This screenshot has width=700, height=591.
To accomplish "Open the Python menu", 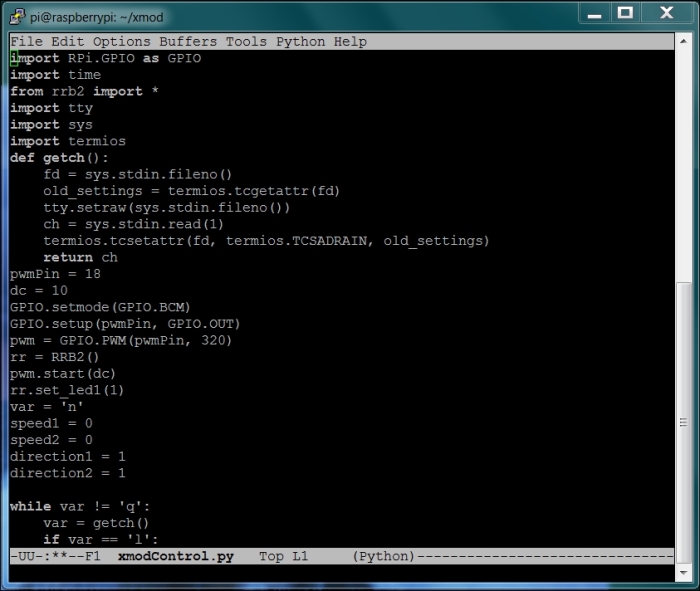I will 300,42.
